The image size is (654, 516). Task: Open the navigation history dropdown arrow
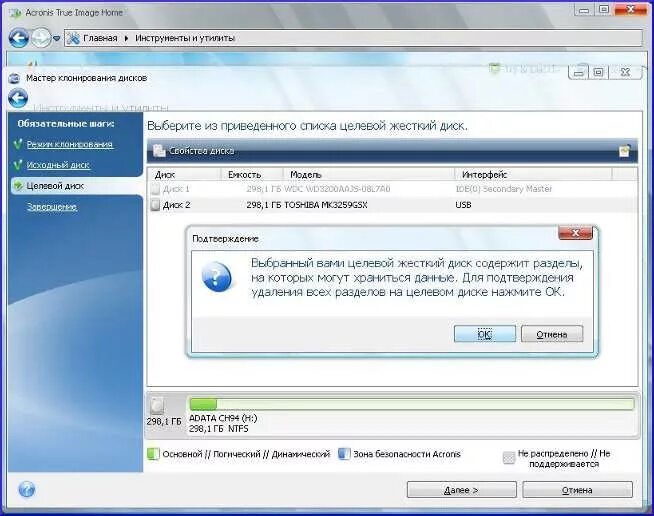click(56, 39)
